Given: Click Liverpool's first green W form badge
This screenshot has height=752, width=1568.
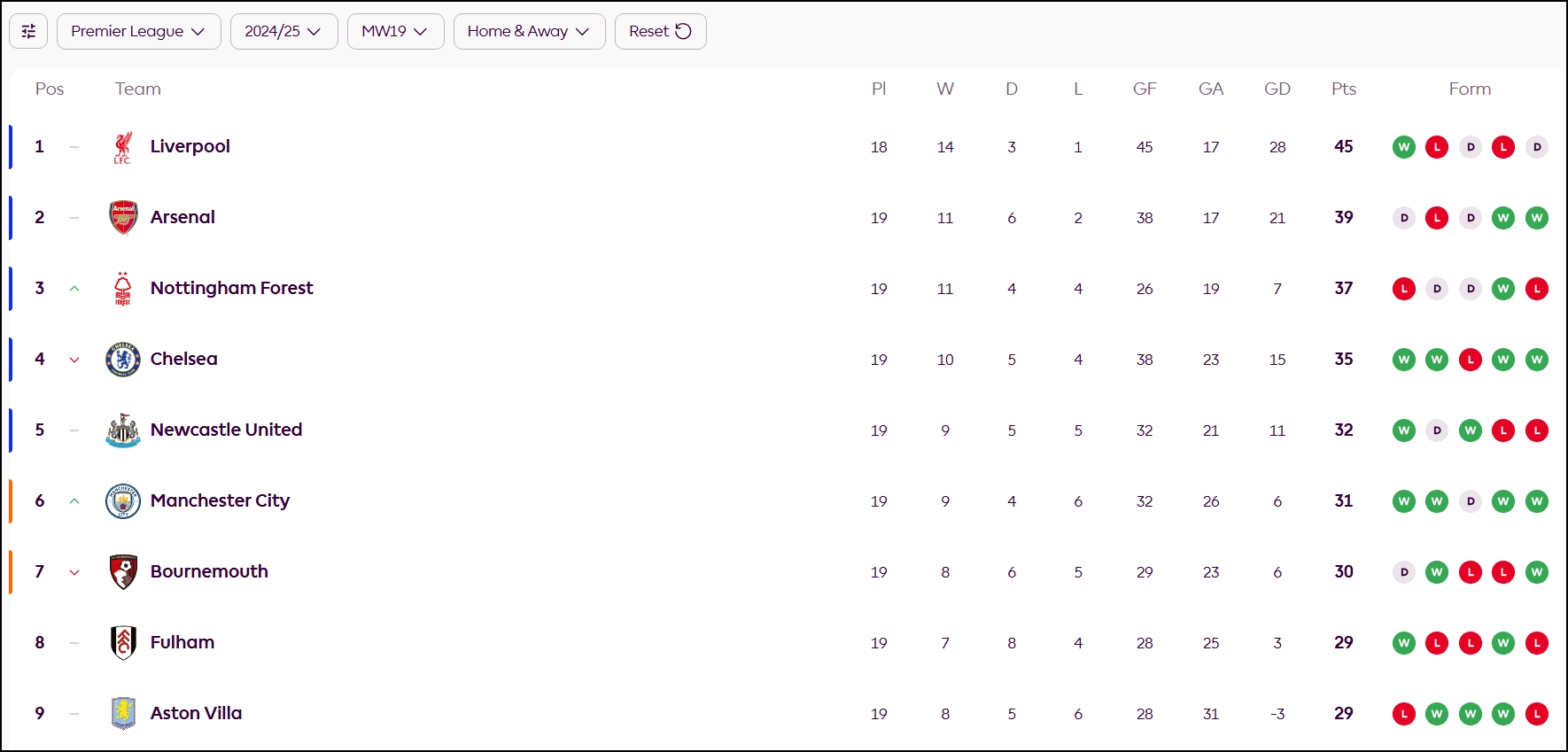Looking at the screenshot, I should 1403,147.
